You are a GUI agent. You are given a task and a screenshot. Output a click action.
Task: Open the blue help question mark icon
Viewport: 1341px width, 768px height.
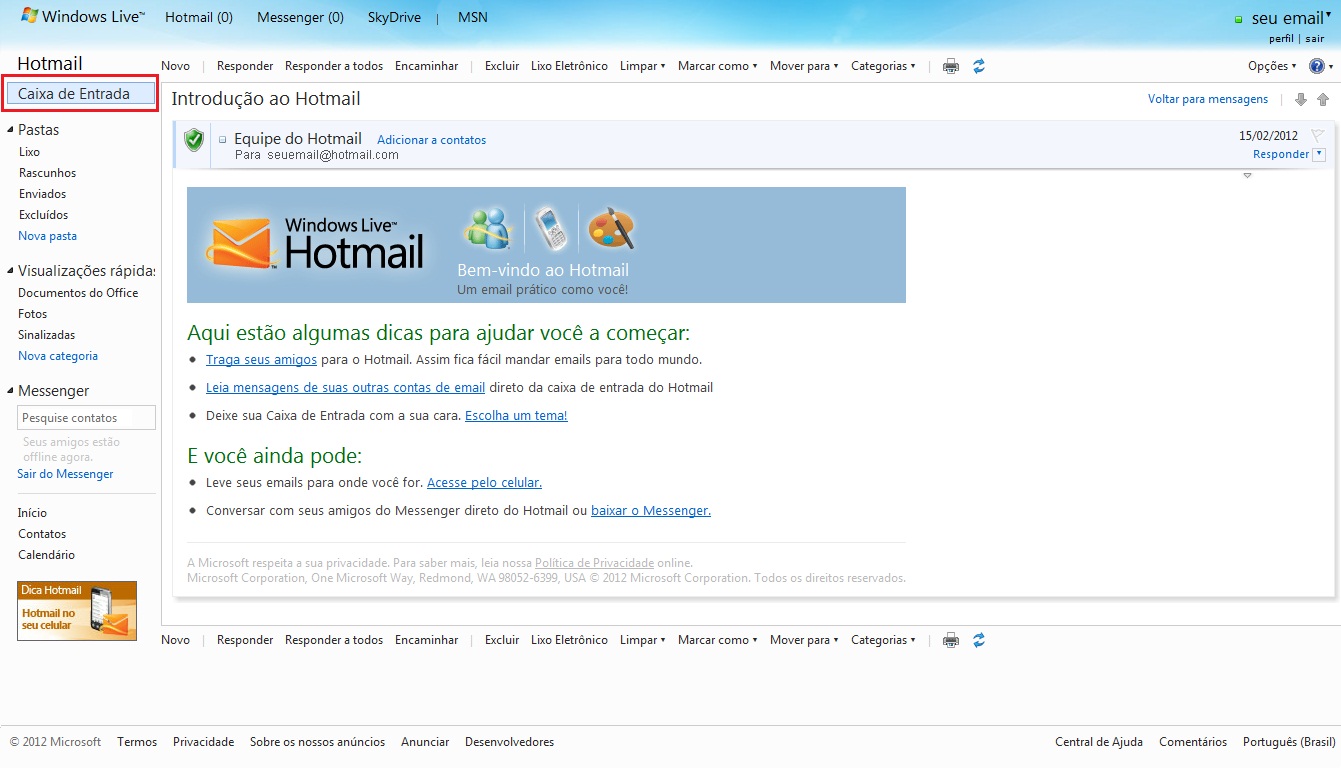1315,66
